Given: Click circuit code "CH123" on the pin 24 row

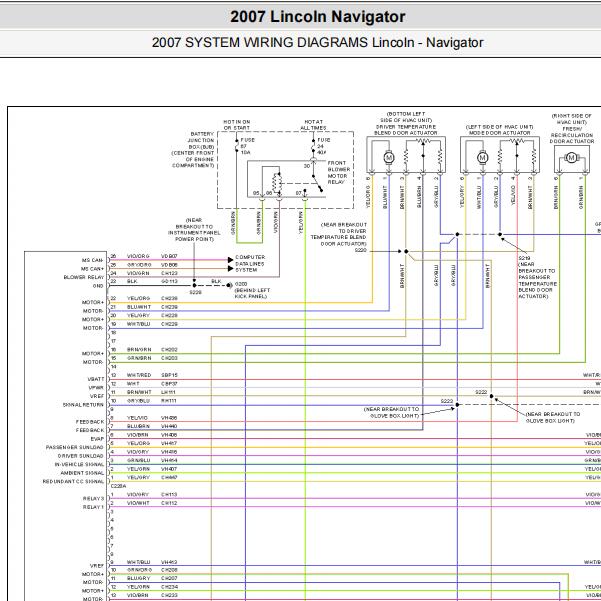Looking at the screenshot, I should point(169,273).
